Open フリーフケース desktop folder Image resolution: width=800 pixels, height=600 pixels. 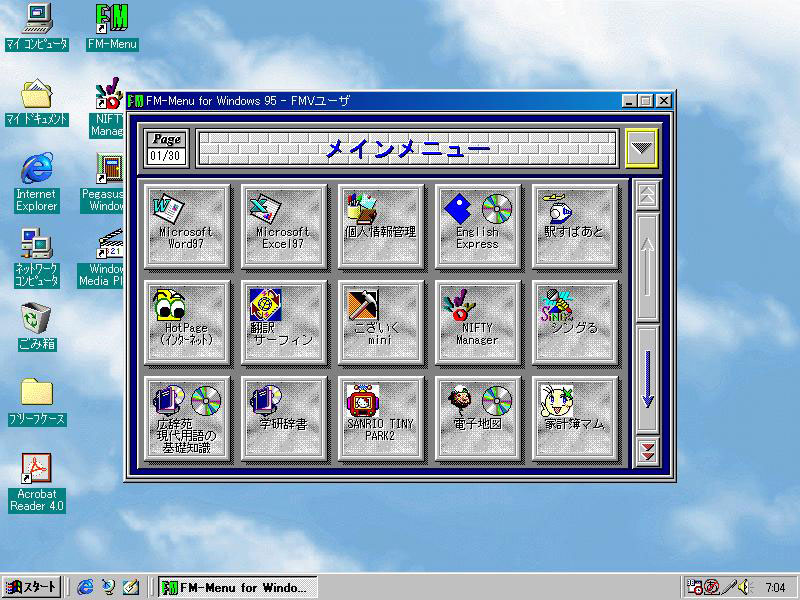click(x=37, y=402)
